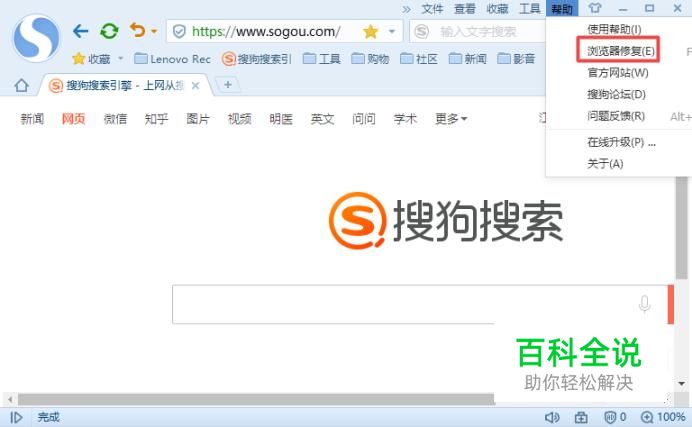
Task: Open the 工具 bookmark folder
Action: pyautogui.click(x=322, y=59)
